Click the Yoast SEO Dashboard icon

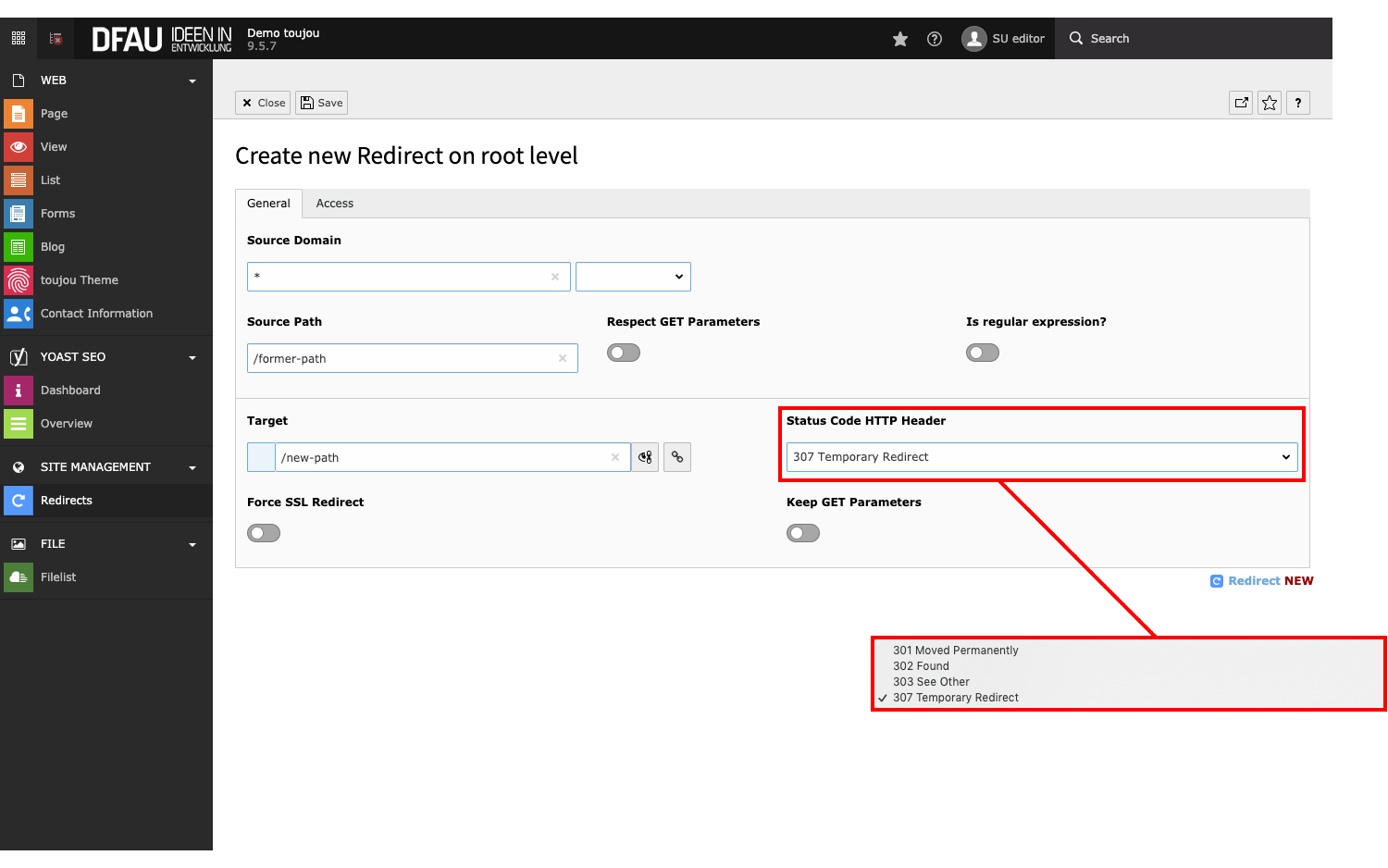click(19, 391)
